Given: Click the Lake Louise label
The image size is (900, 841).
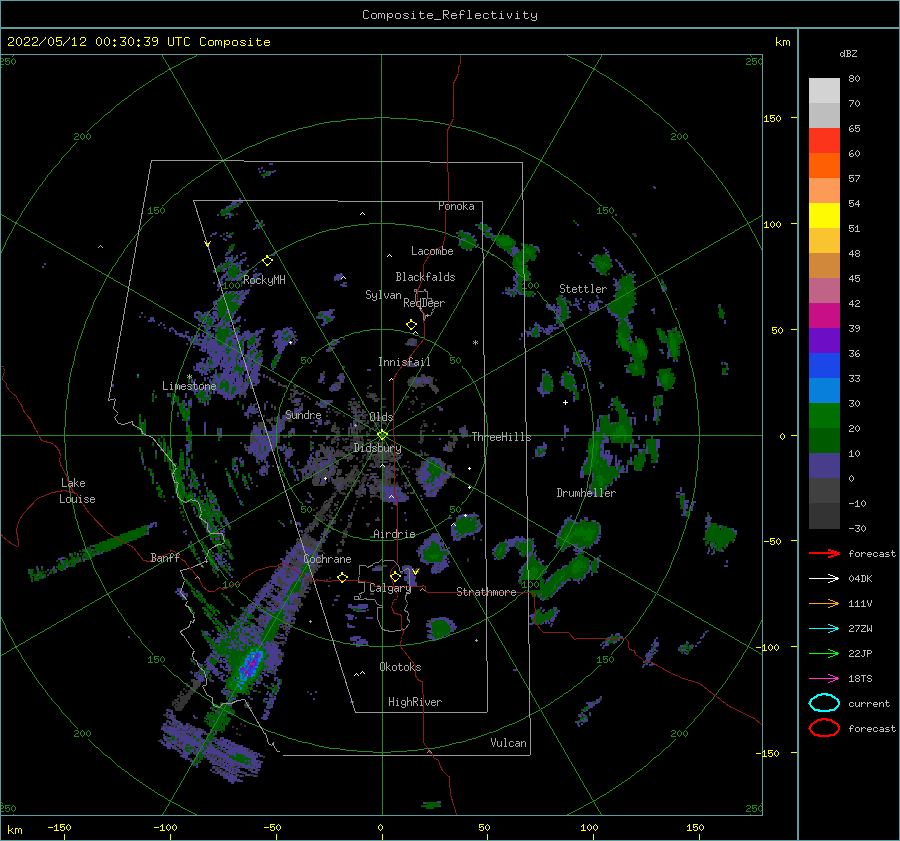Looking at the screenshot, I should point(77,491).
